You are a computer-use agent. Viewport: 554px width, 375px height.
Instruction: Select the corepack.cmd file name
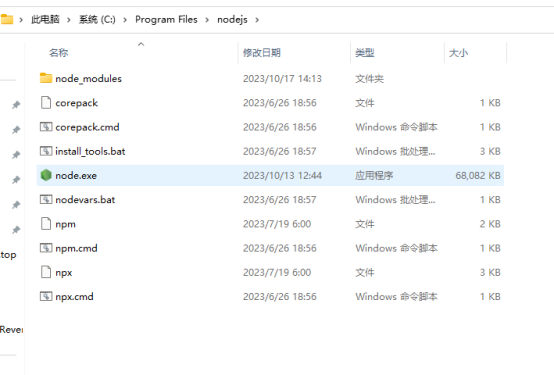pyautogui.click(x=87, y=127)
